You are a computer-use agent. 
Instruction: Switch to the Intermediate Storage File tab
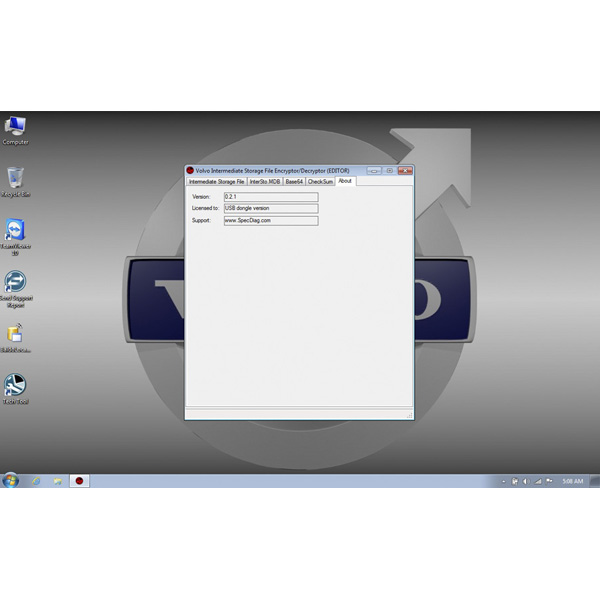pos(216,182)
